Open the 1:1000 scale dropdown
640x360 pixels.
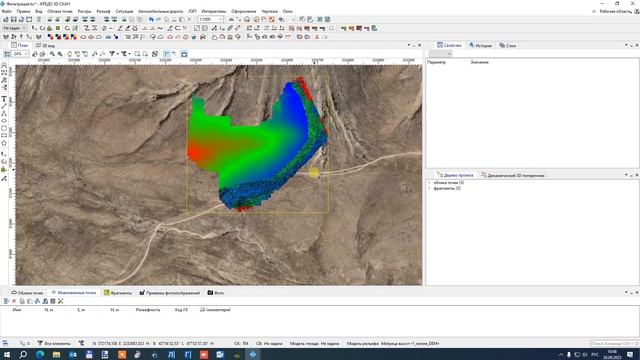(211, 19)
